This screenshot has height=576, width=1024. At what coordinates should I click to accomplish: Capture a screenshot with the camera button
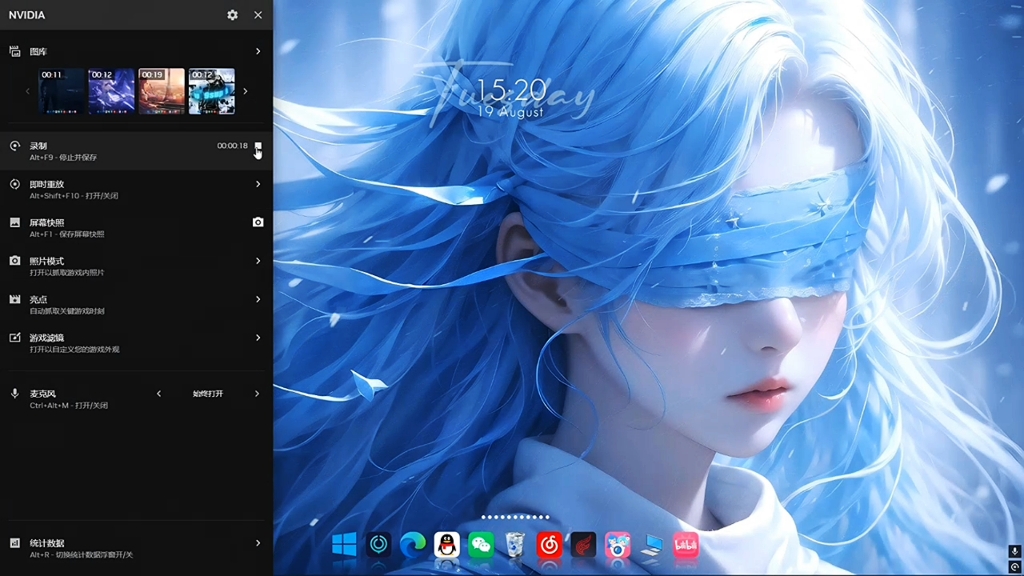pyautogui.click(x=258, y=223)
